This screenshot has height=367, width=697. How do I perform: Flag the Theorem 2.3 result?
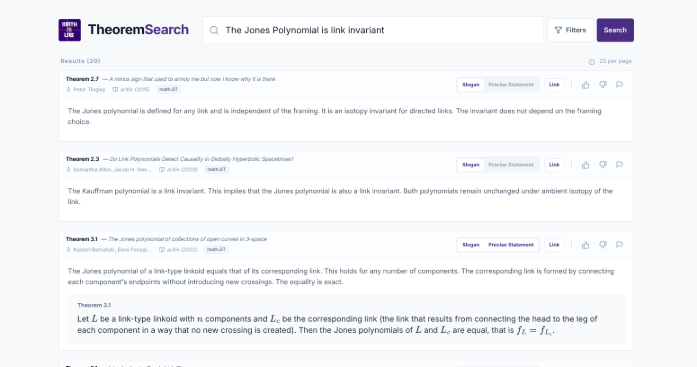click(x=619, y=165)
